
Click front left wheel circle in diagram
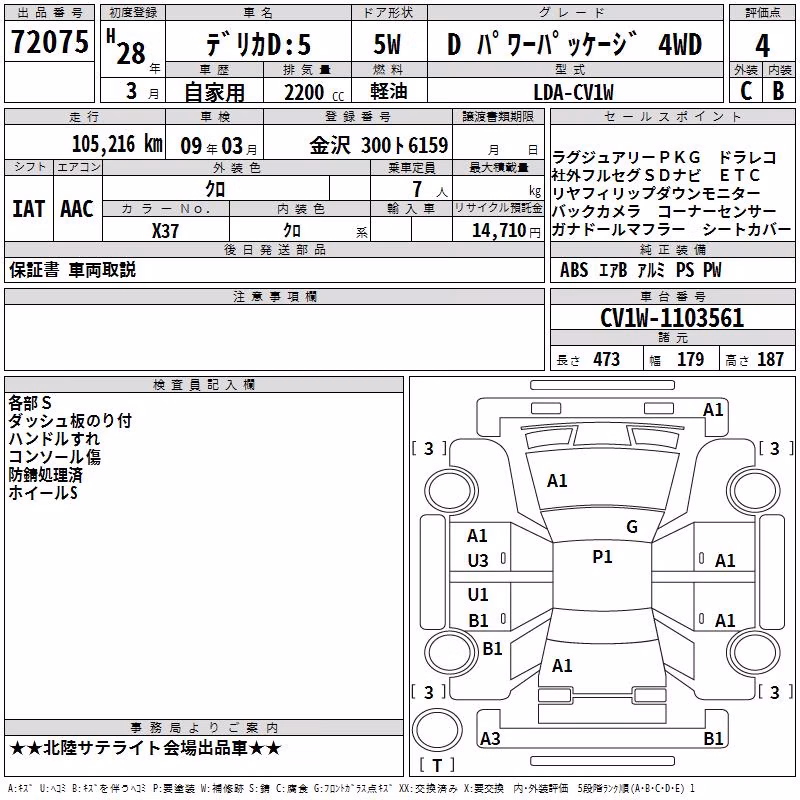pos(451,491)
